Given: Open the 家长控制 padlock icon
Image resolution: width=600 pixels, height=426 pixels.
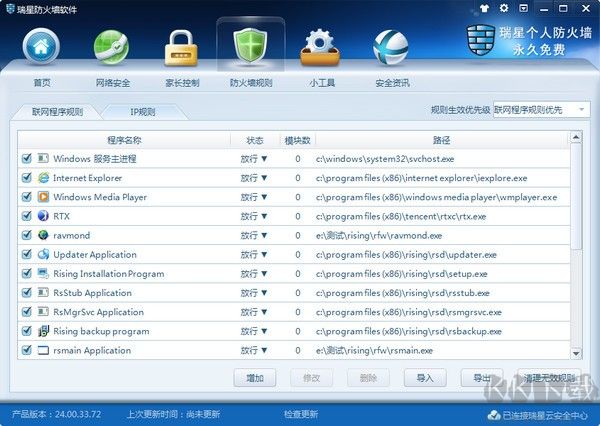Looking at the screenshot, I should click(181, 48).
